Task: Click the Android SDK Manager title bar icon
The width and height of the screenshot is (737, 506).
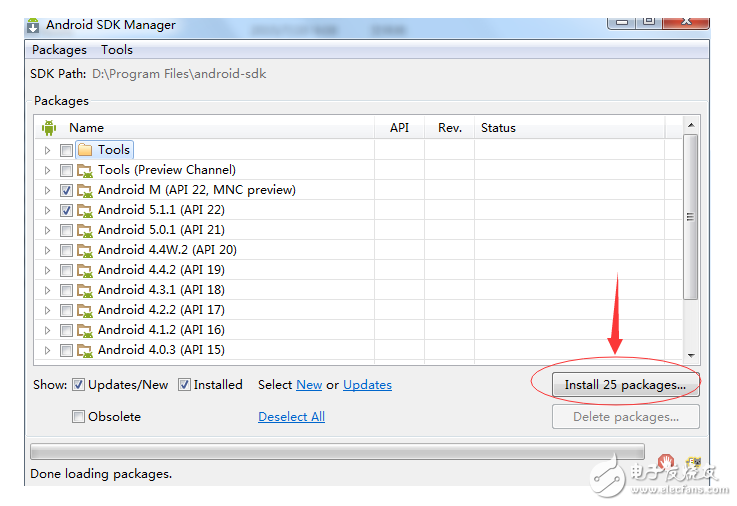Action: (33, 25)
